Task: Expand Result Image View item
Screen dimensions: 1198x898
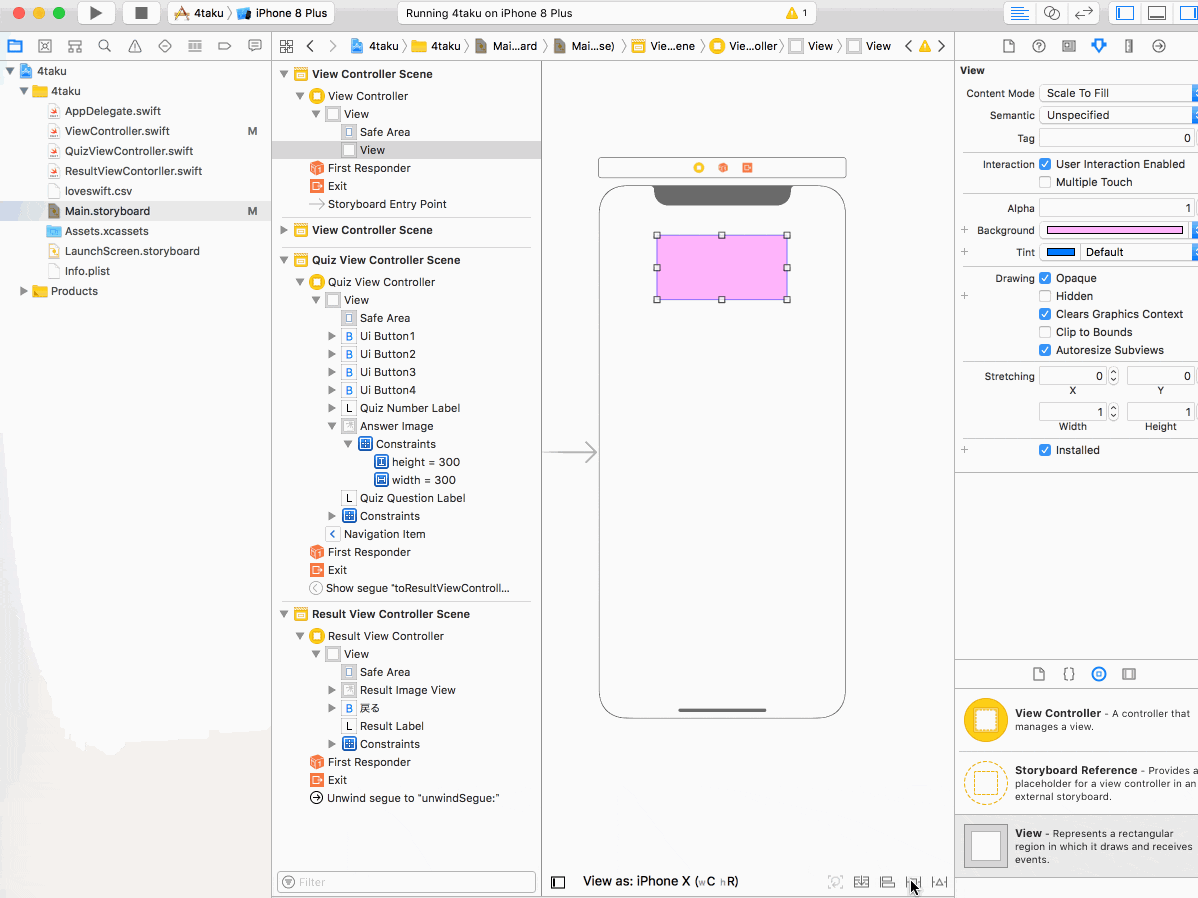Action: coord(332,690)
